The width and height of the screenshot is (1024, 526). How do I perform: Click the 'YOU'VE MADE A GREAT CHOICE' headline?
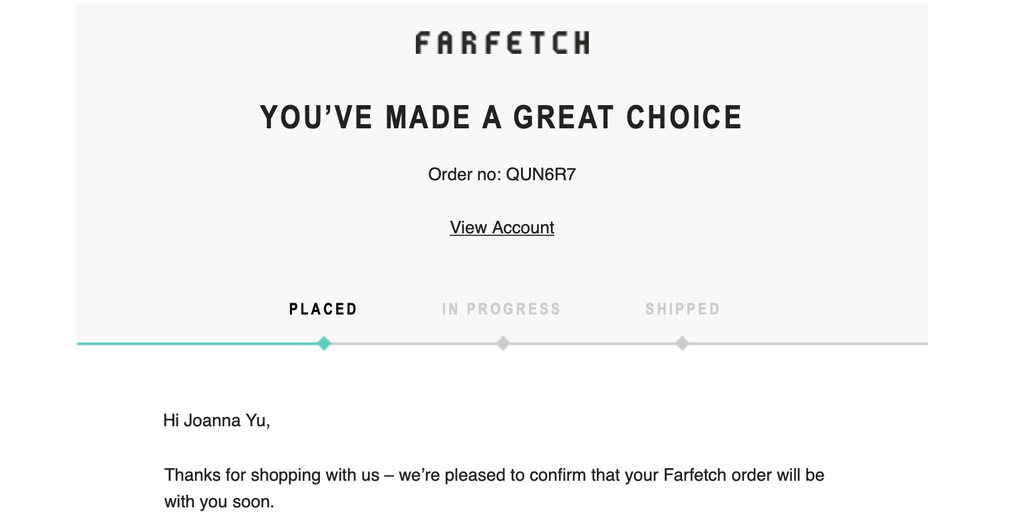[x=501, y=118]
